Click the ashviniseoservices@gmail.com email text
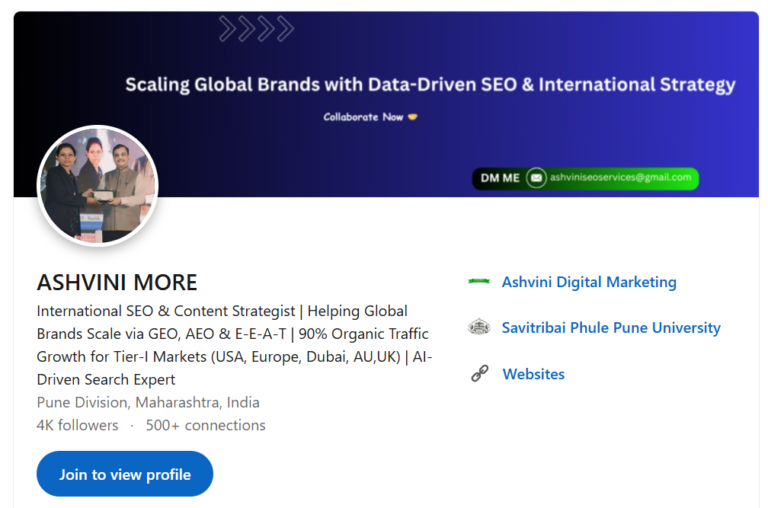768x508 pixels. [621, 177]
